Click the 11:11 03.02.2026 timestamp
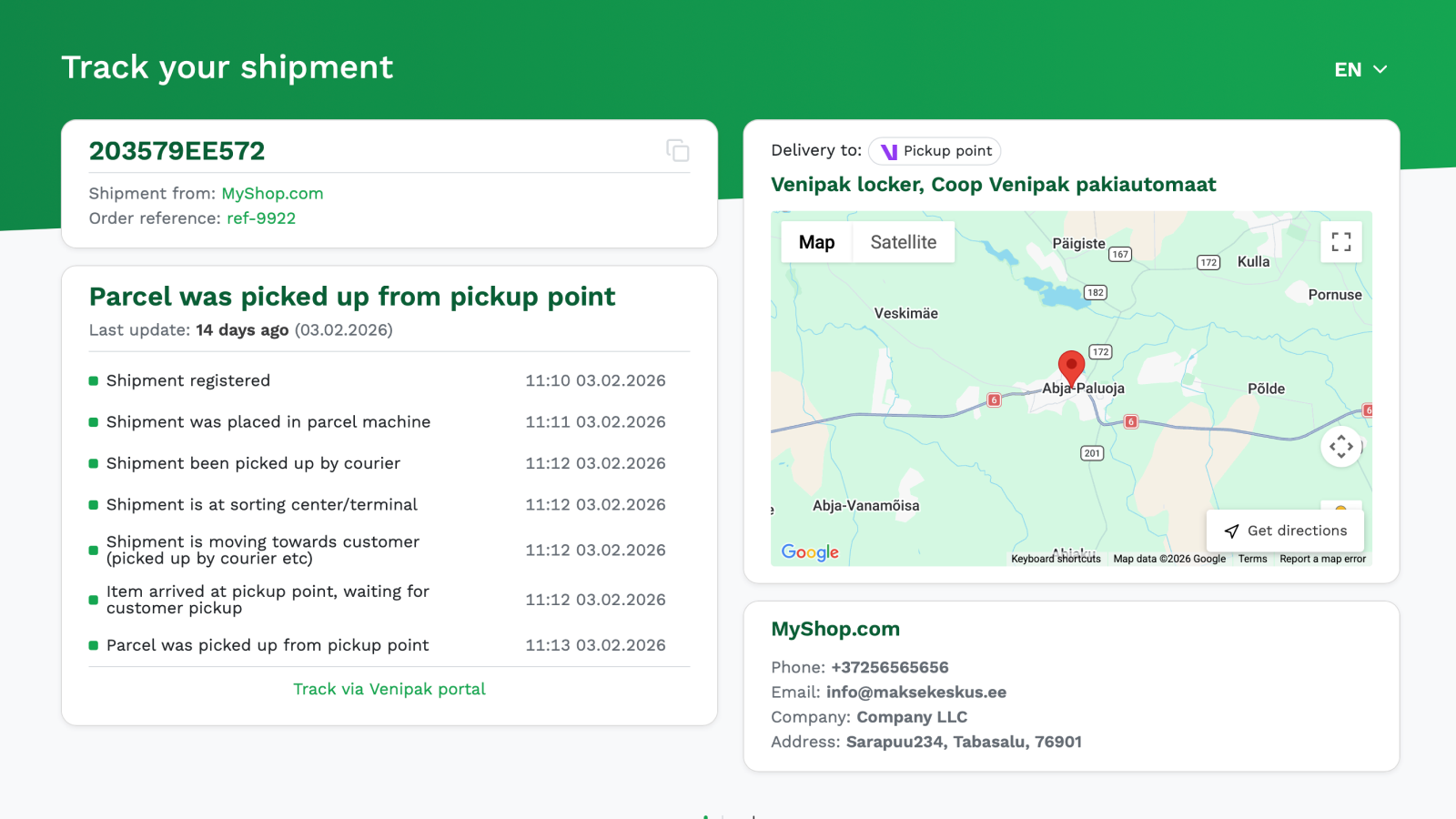This screenshot has height=819, width=1456. click(595, 422)
